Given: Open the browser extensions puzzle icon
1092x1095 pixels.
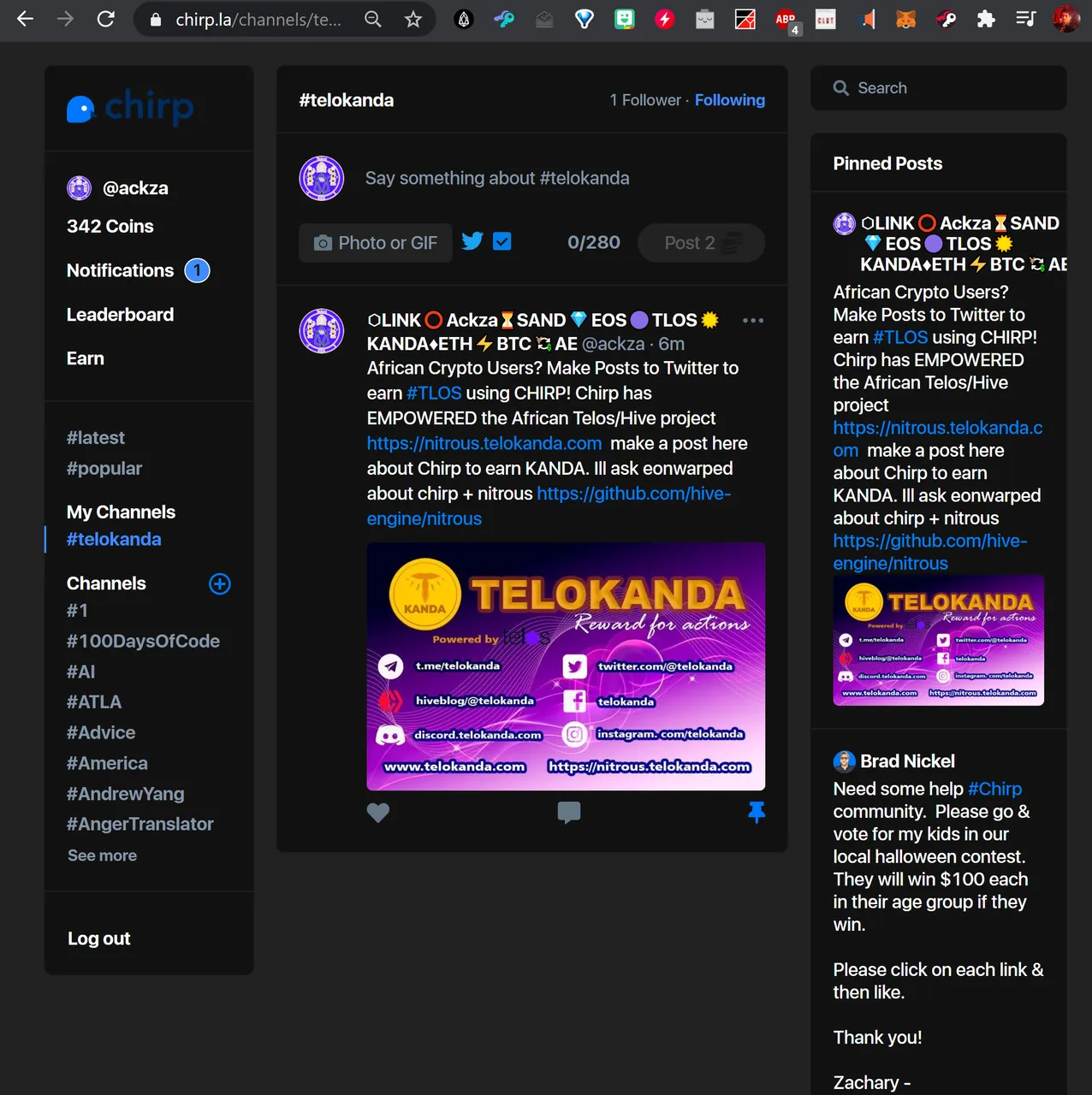Looking at the screenshot, I should pos(986,19).
